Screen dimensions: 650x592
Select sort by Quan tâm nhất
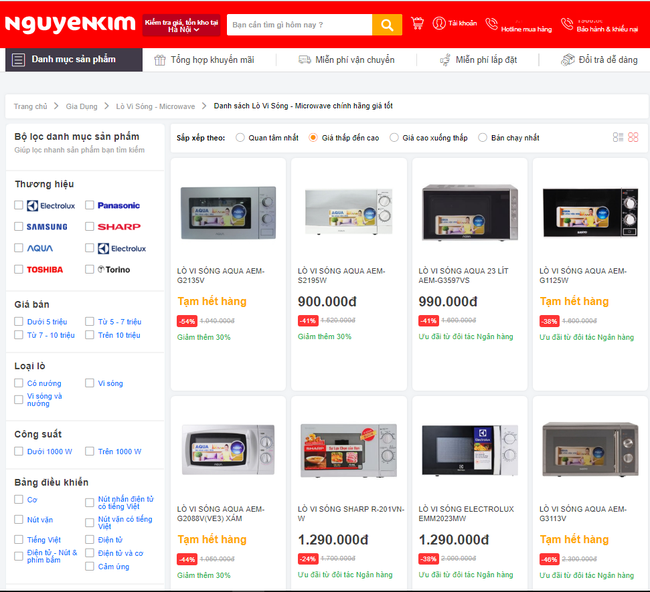[x=240, y=138]
